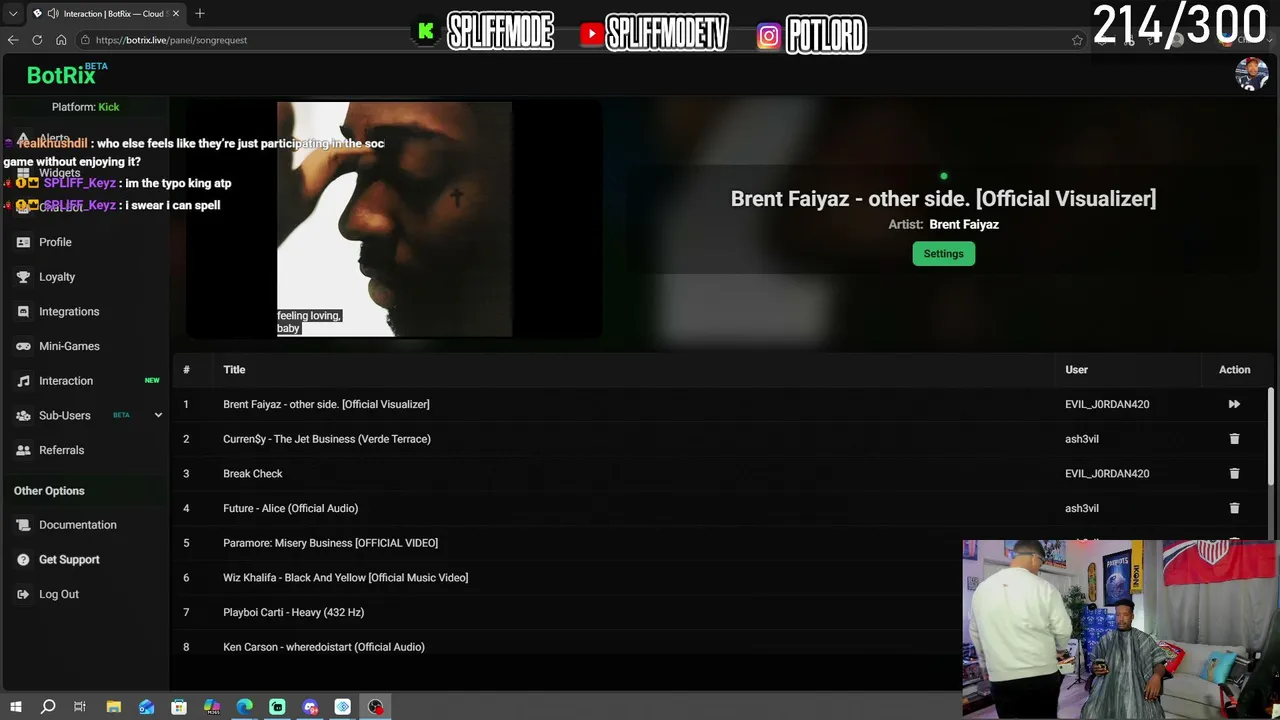Navigate to Integrations page
Image resolution: width=1280 pixels, height=720 pixels.
[69, 311]
